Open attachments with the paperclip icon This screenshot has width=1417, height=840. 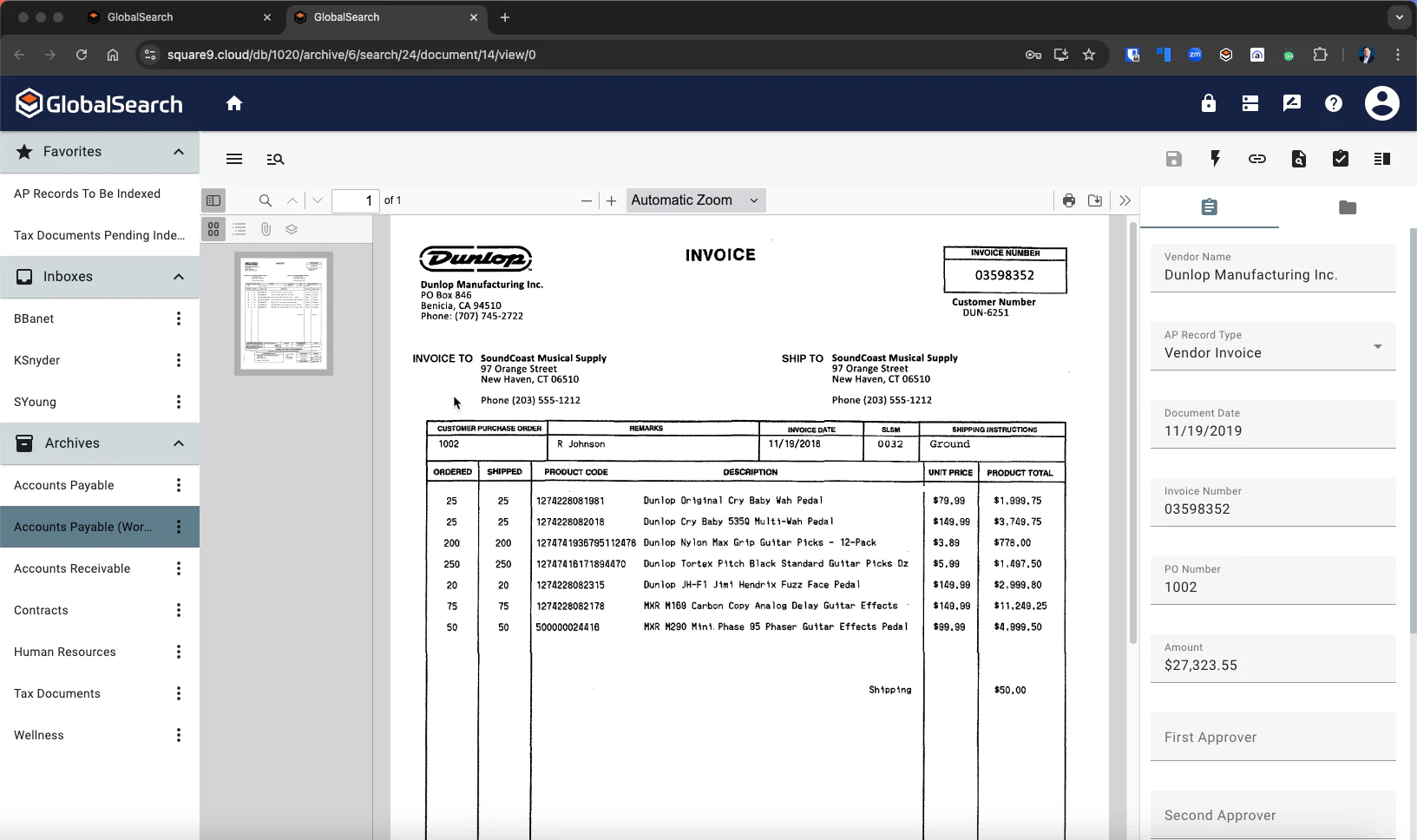coord(266,229)
